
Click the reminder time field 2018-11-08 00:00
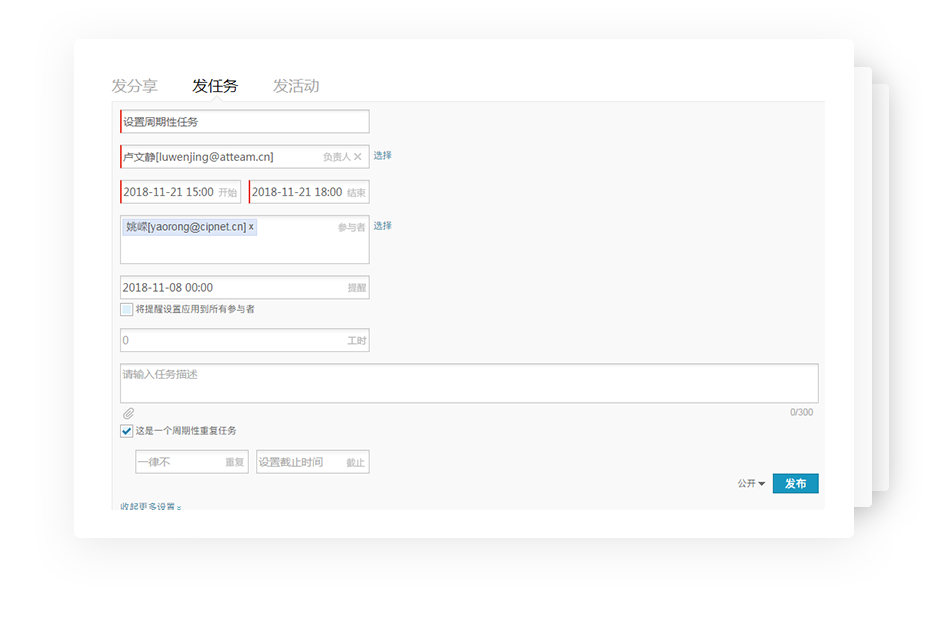click(x=230, y=288)
